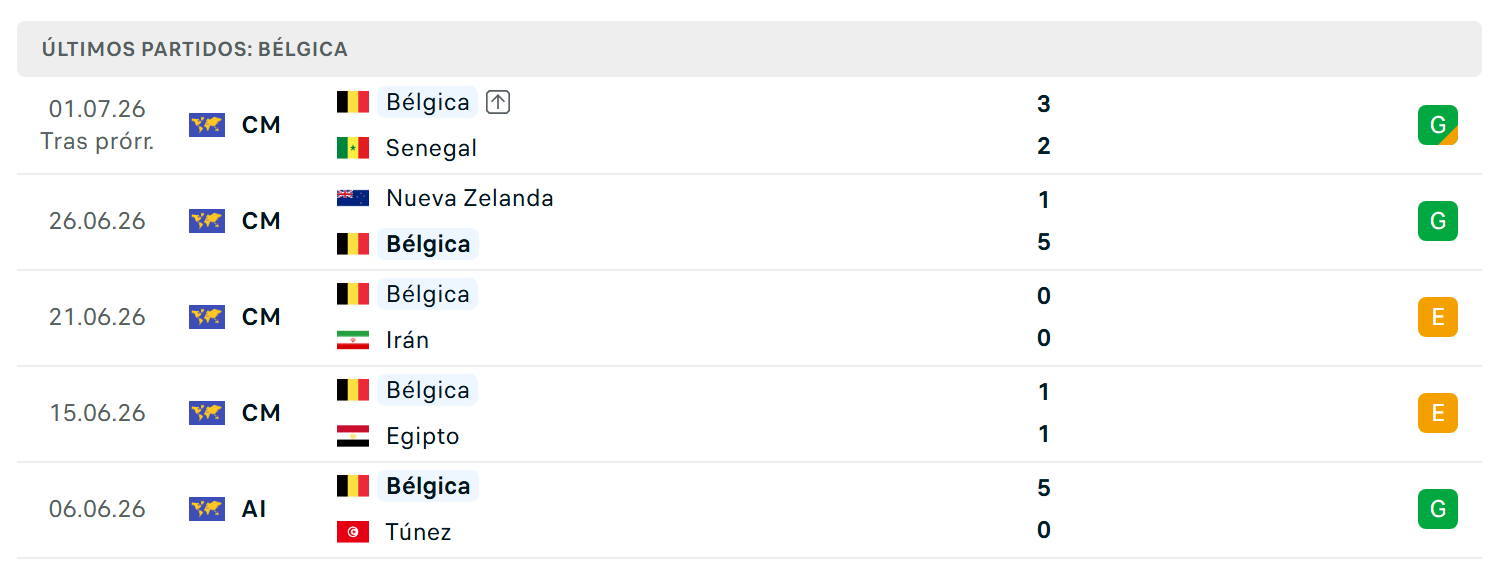
Task: Click the highlighted Bélgica name in the 26.06.26 match
Action: (x=428, y=244)
